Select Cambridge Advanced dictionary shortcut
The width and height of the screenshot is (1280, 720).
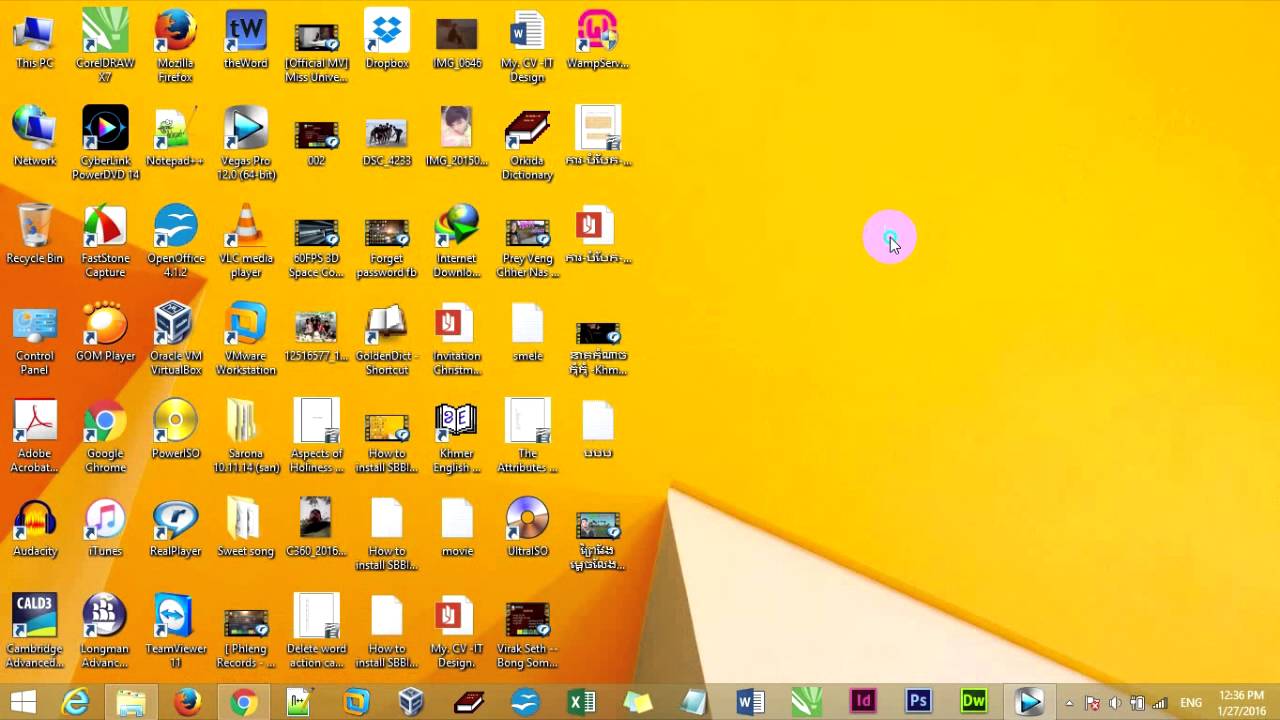[x=34, y=632]
